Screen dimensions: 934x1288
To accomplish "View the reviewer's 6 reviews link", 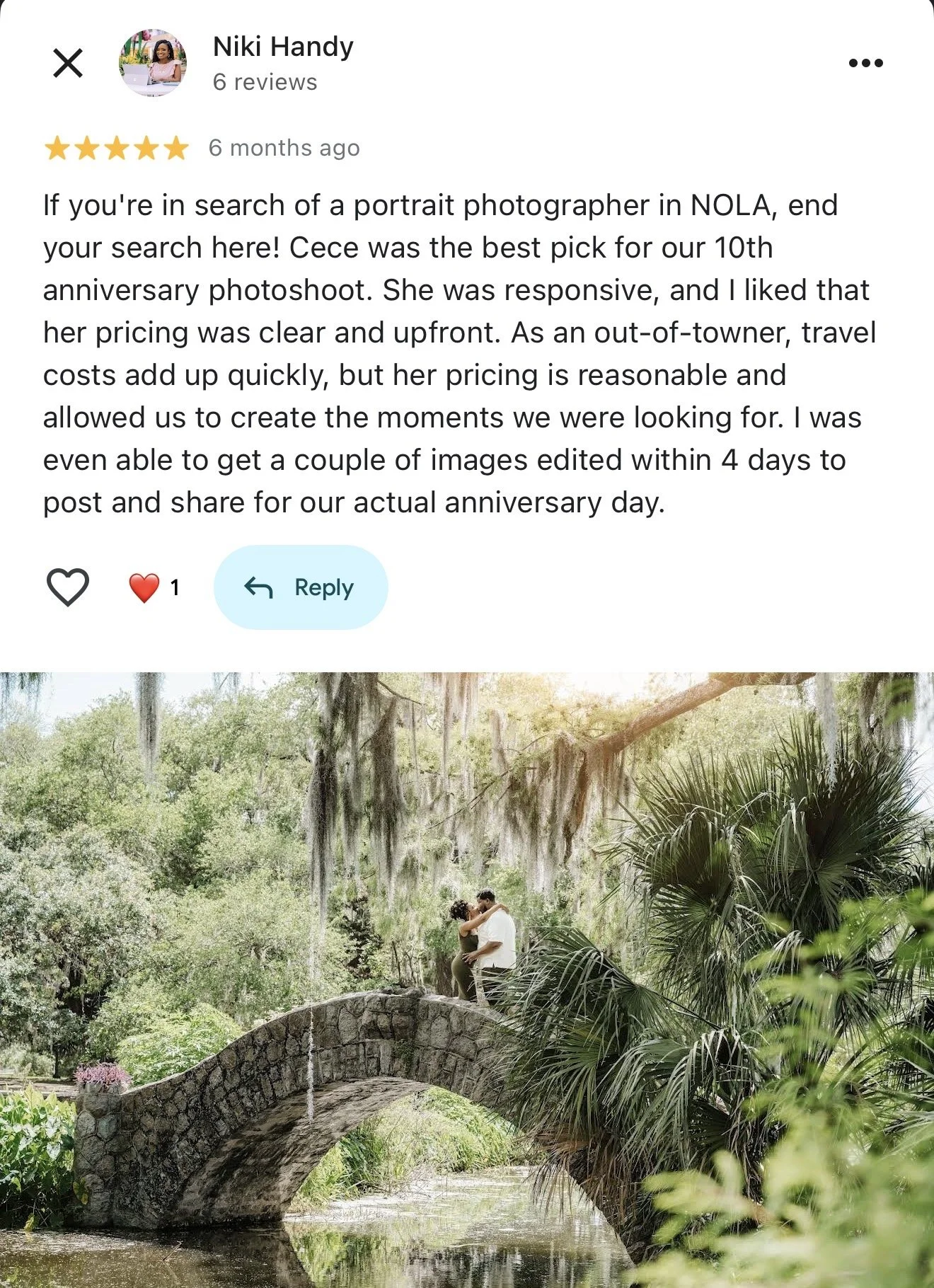I will pyautogui.click(x=265, y=82).
